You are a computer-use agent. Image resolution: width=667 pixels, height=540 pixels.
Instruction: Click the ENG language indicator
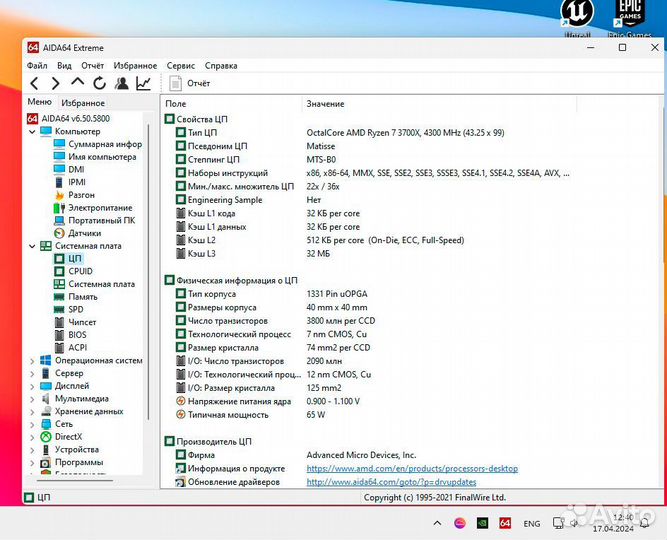click(x=532, y=524)
